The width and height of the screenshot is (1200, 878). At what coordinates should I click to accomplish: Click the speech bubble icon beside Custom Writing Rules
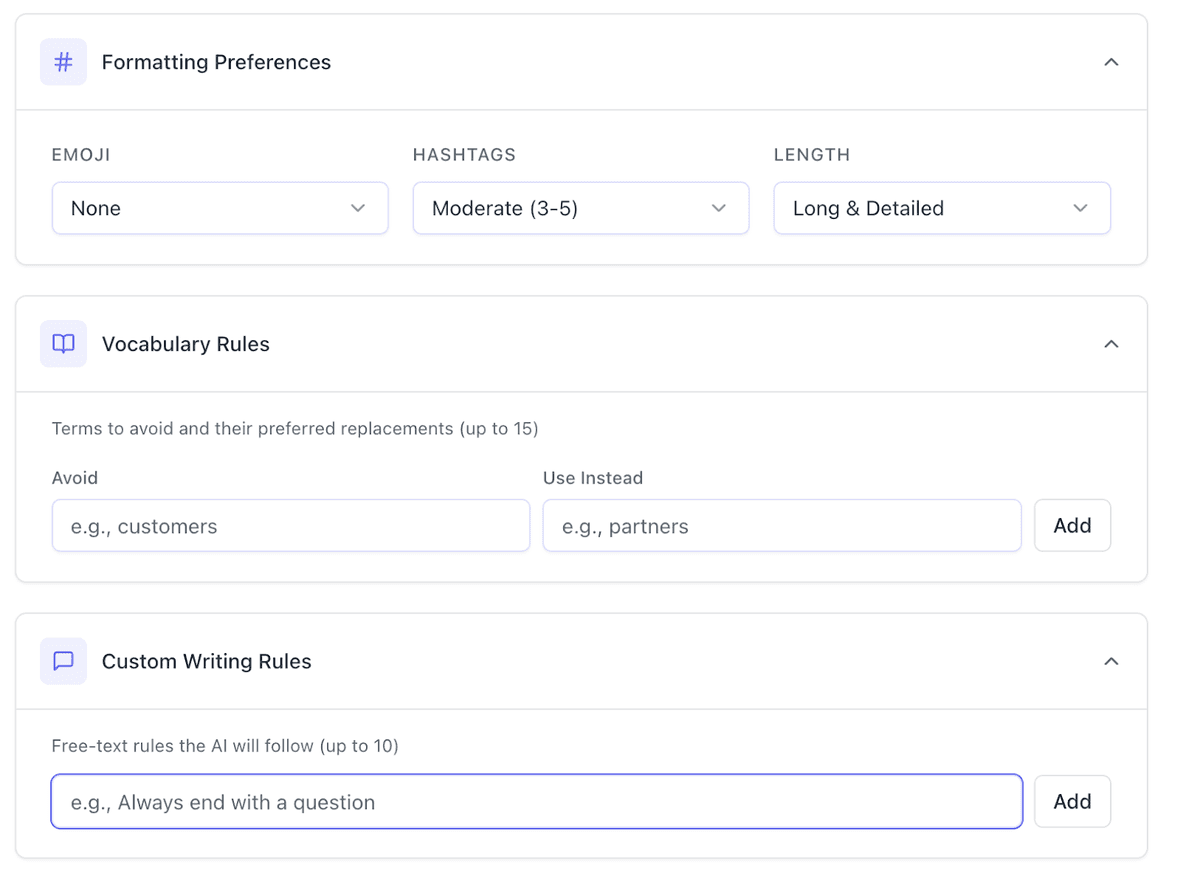[x=63, y=661]
